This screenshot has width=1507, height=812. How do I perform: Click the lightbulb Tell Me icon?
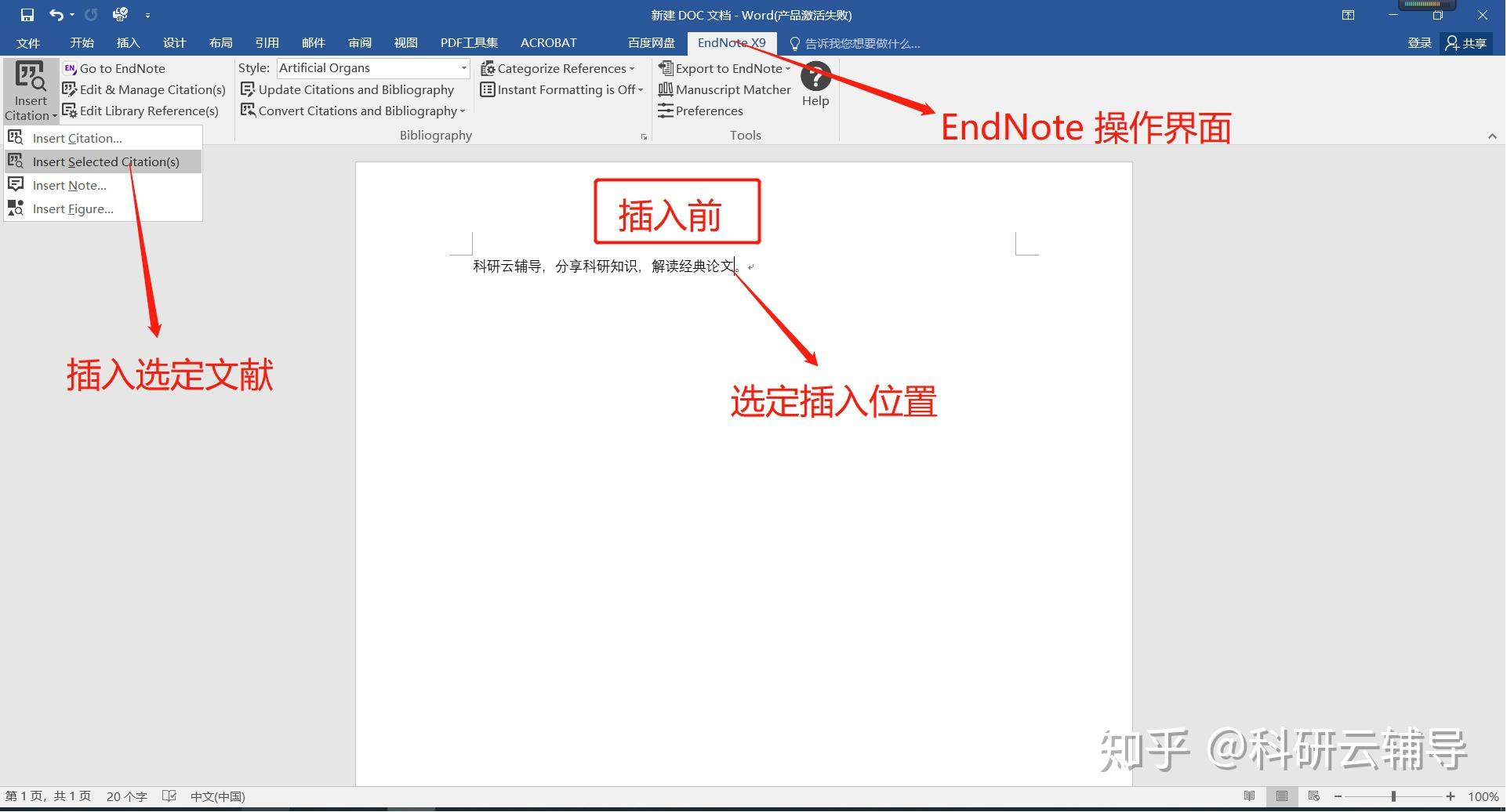coord(794,44)
